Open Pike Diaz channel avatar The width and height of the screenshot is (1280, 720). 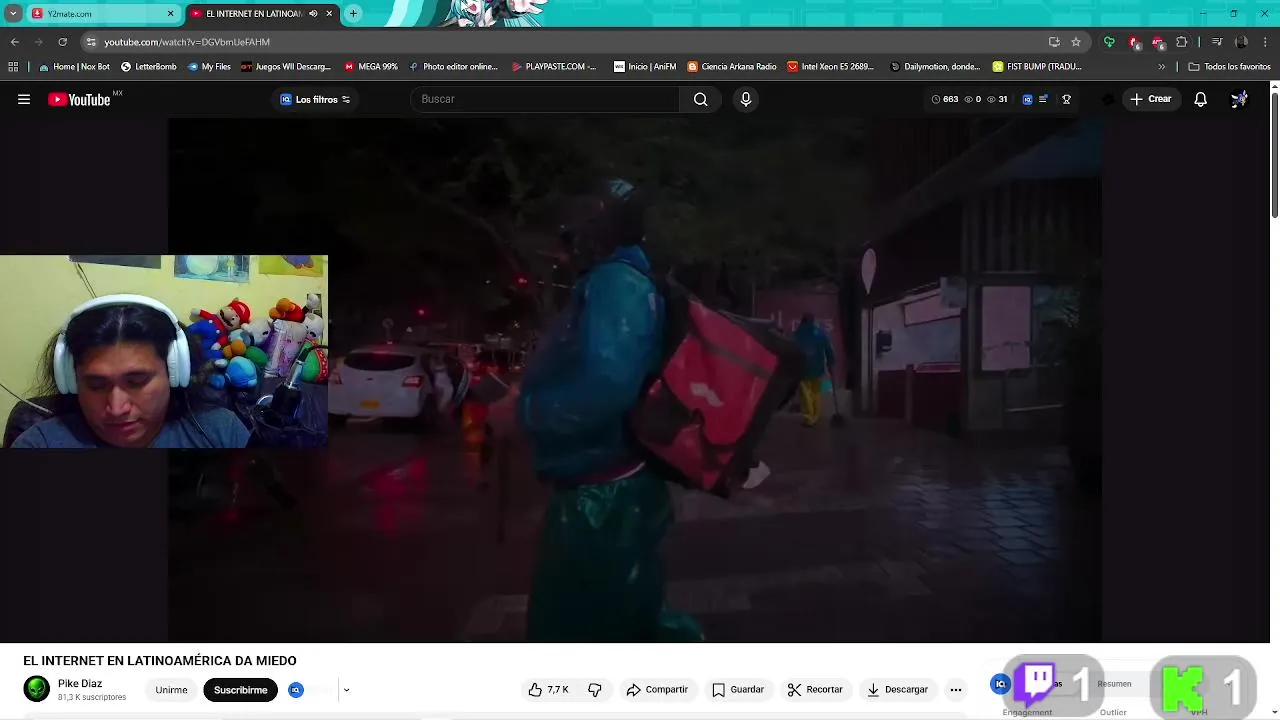point(37,690)
